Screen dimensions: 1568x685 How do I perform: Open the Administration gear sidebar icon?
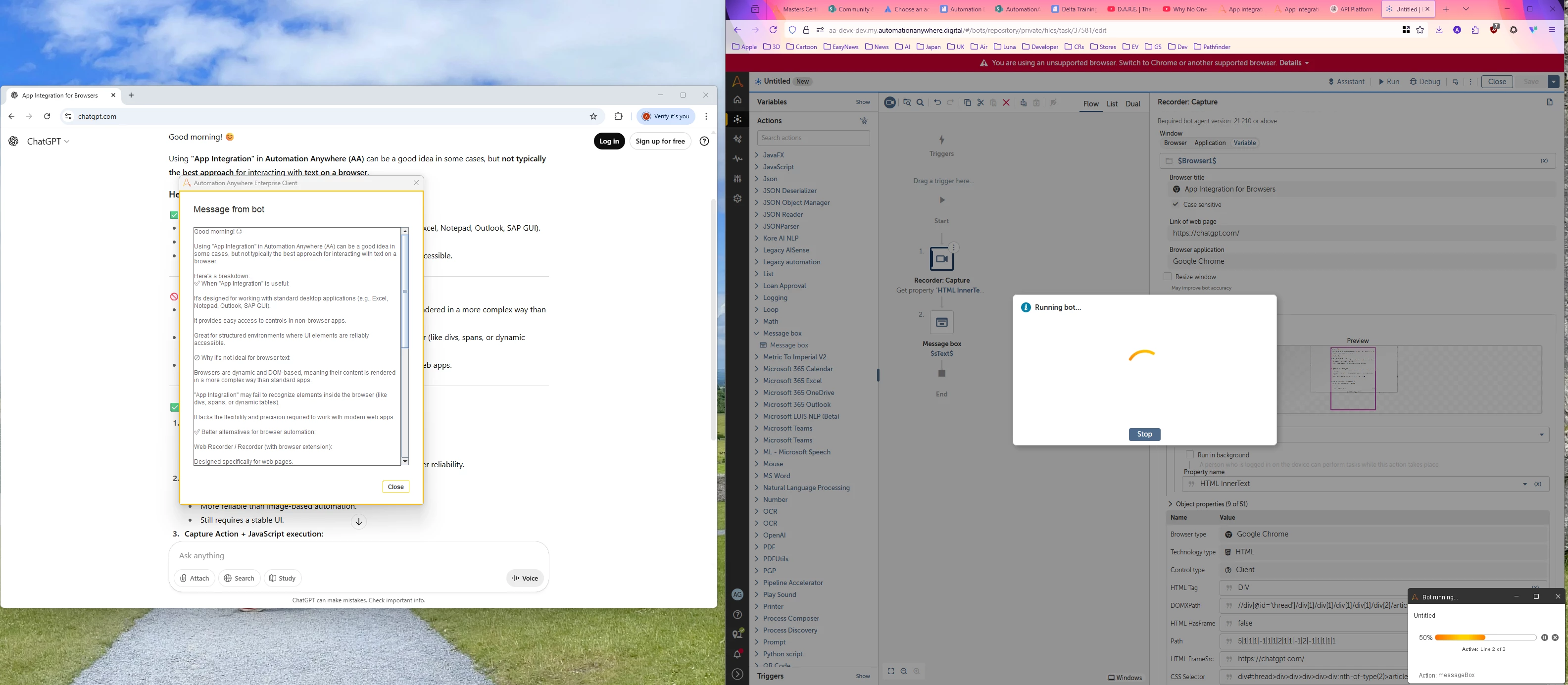point(737,198)
